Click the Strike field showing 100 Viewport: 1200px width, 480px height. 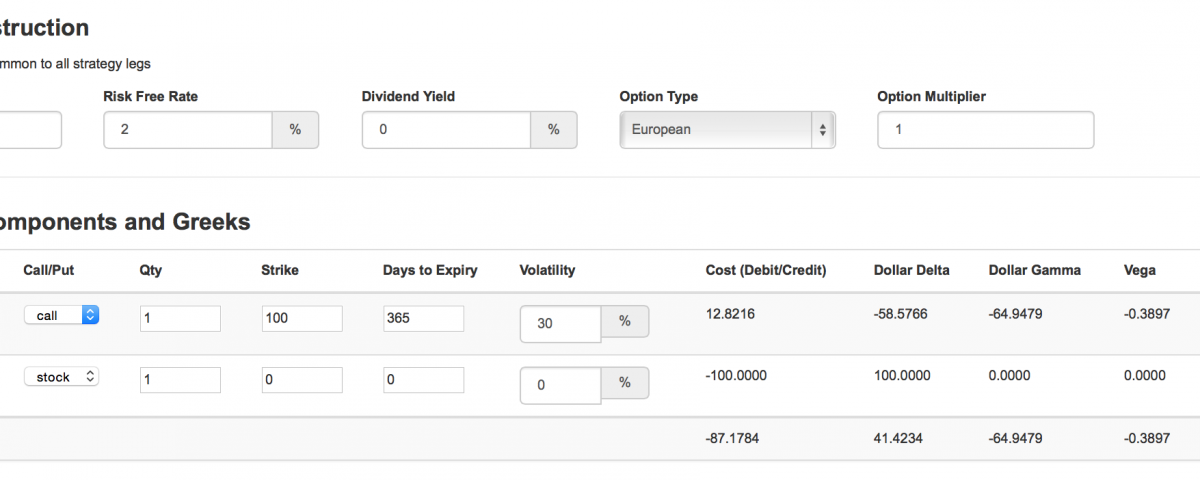pyautogui.click(x=302, y=318)
